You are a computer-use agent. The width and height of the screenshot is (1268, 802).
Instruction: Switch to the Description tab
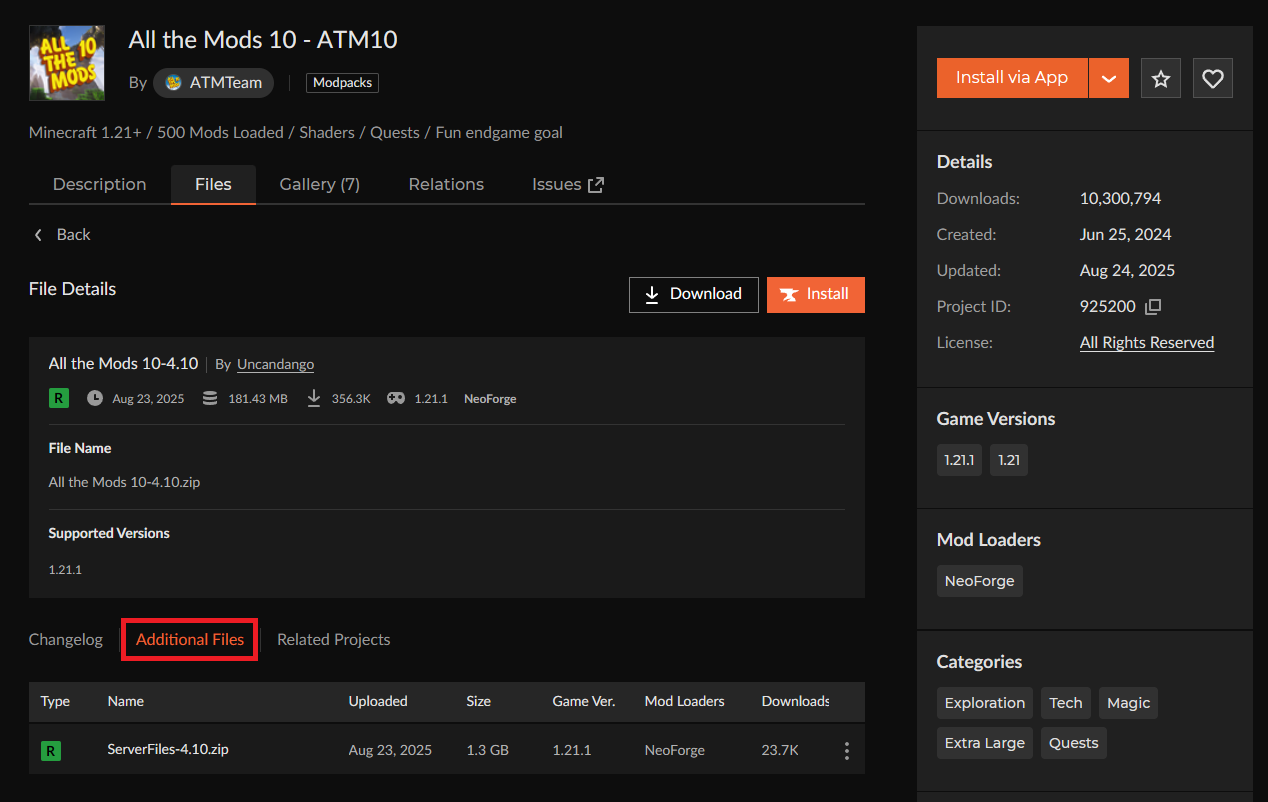[x=99, y=184]
